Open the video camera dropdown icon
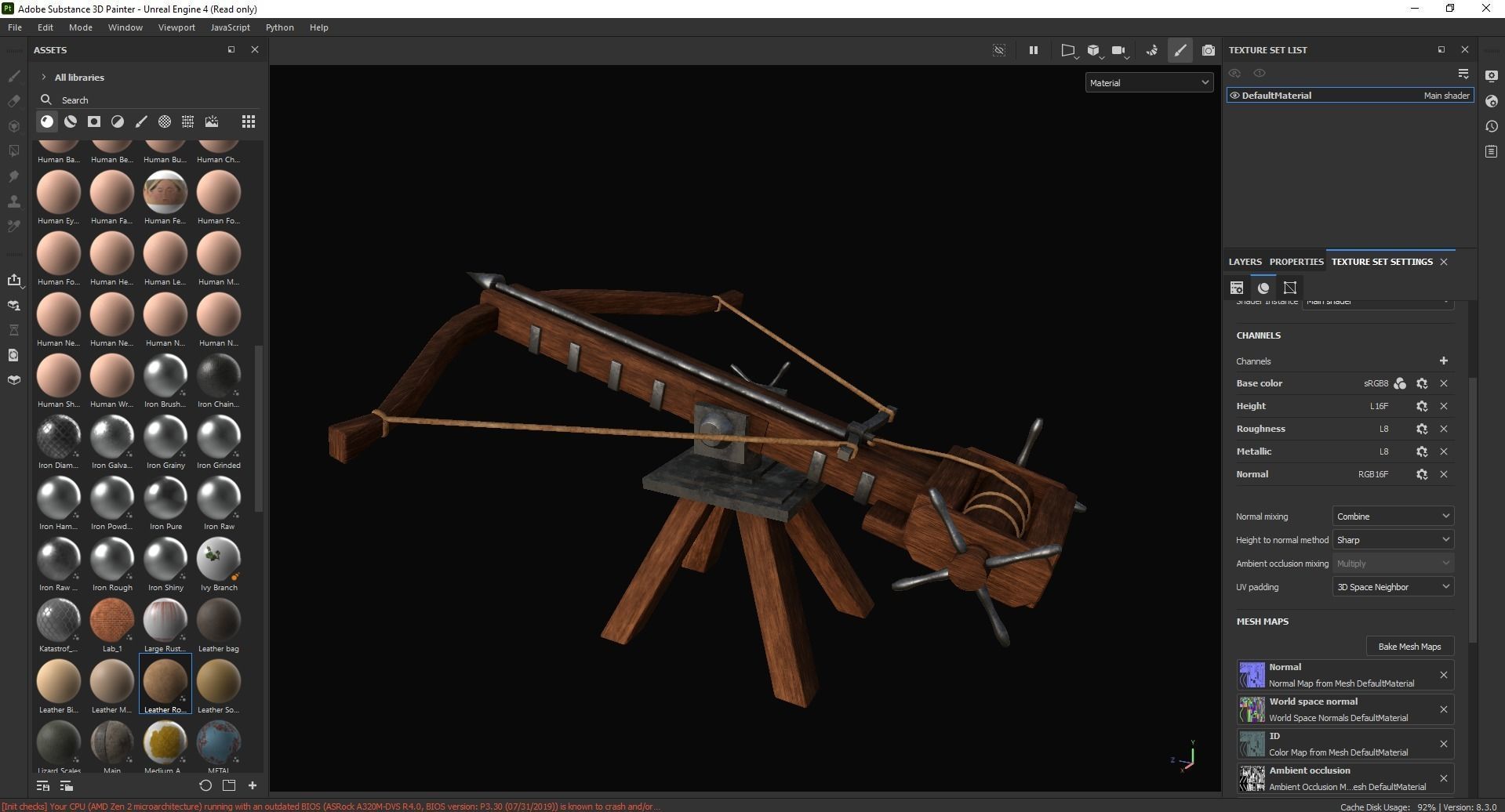1505x812 pixels. [x=1121, y=51]
